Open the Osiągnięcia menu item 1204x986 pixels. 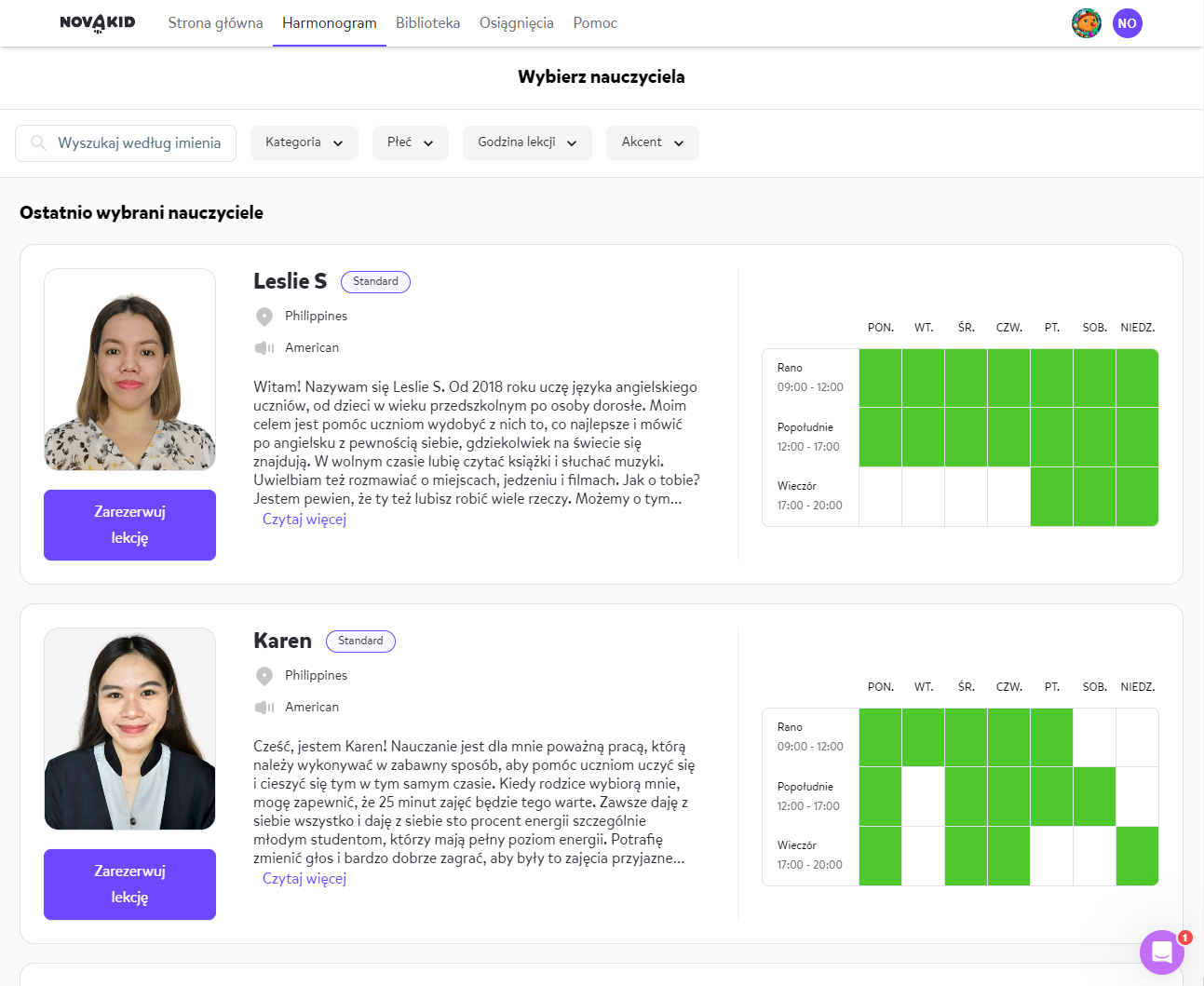tap(517, 23)
